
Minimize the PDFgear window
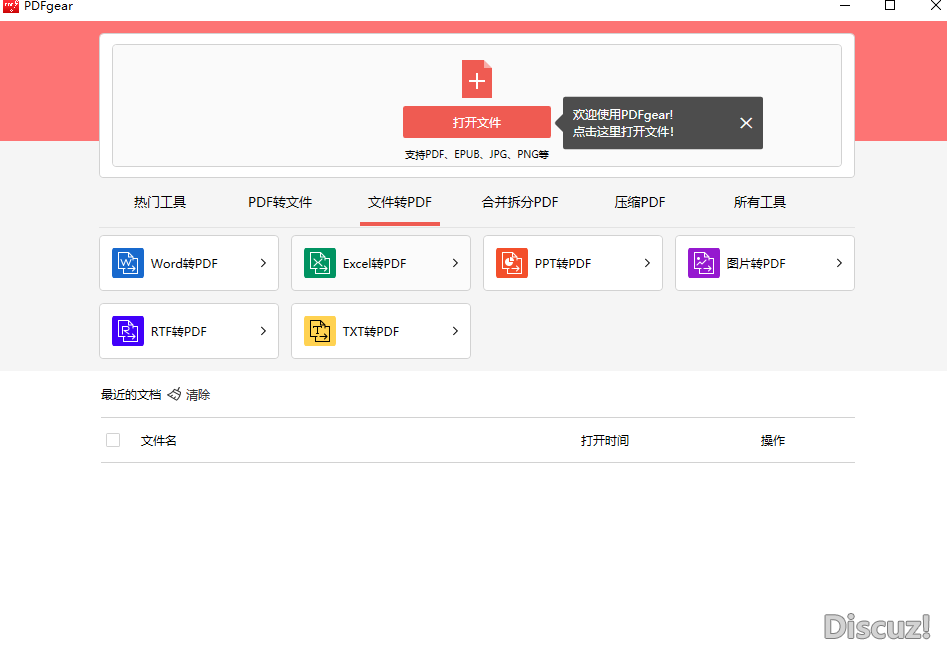pyautogui.click(x=845, y=5)
